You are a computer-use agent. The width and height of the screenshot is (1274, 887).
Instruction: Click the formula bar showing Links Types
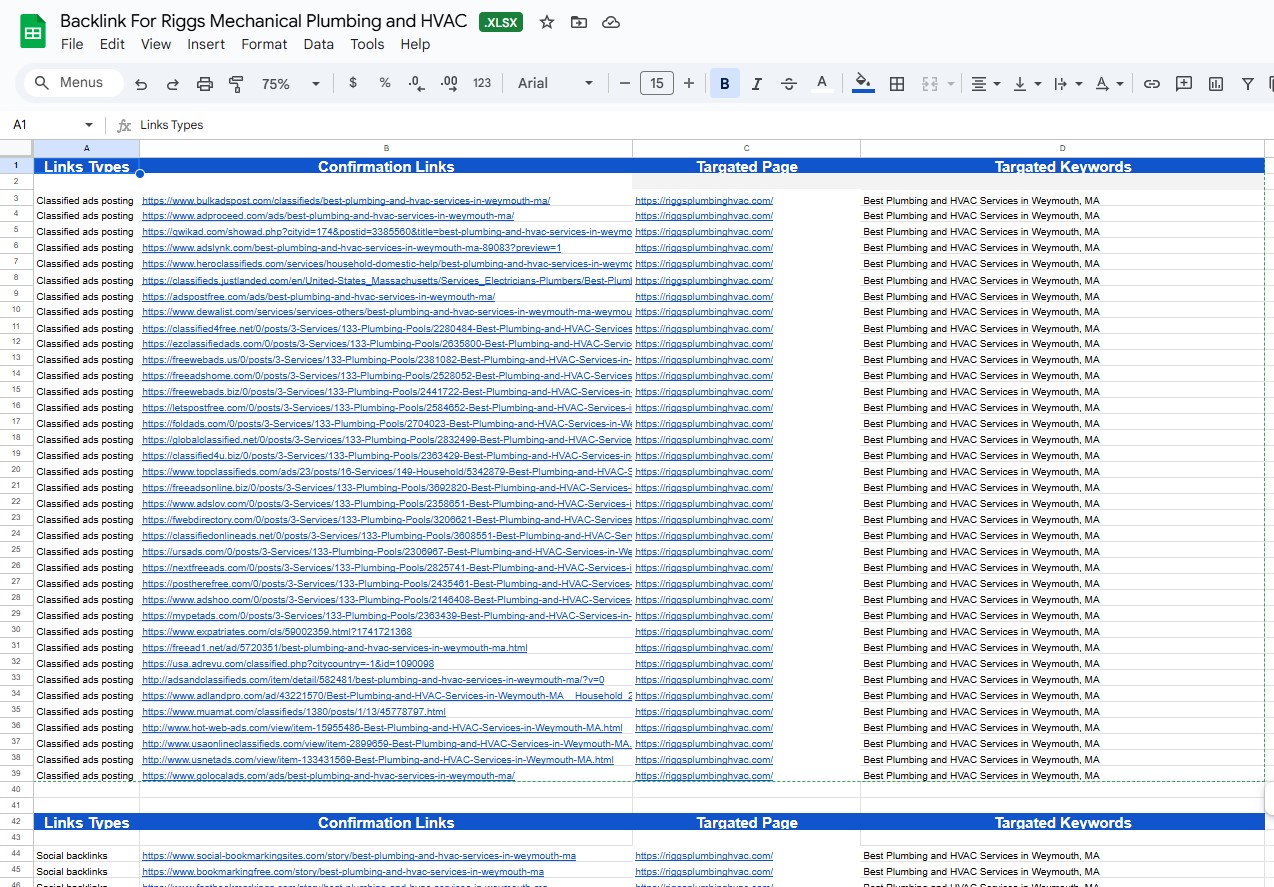(700, 125)
